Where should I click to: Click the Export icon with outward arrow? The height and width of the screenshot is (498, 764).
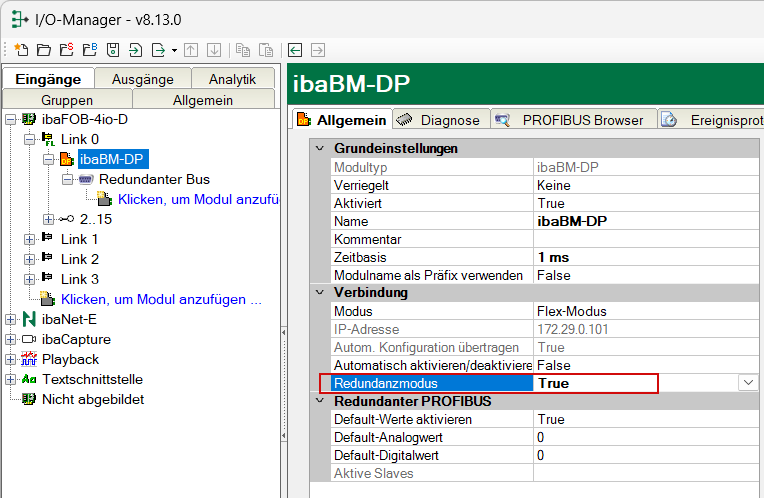click(158, 50)
